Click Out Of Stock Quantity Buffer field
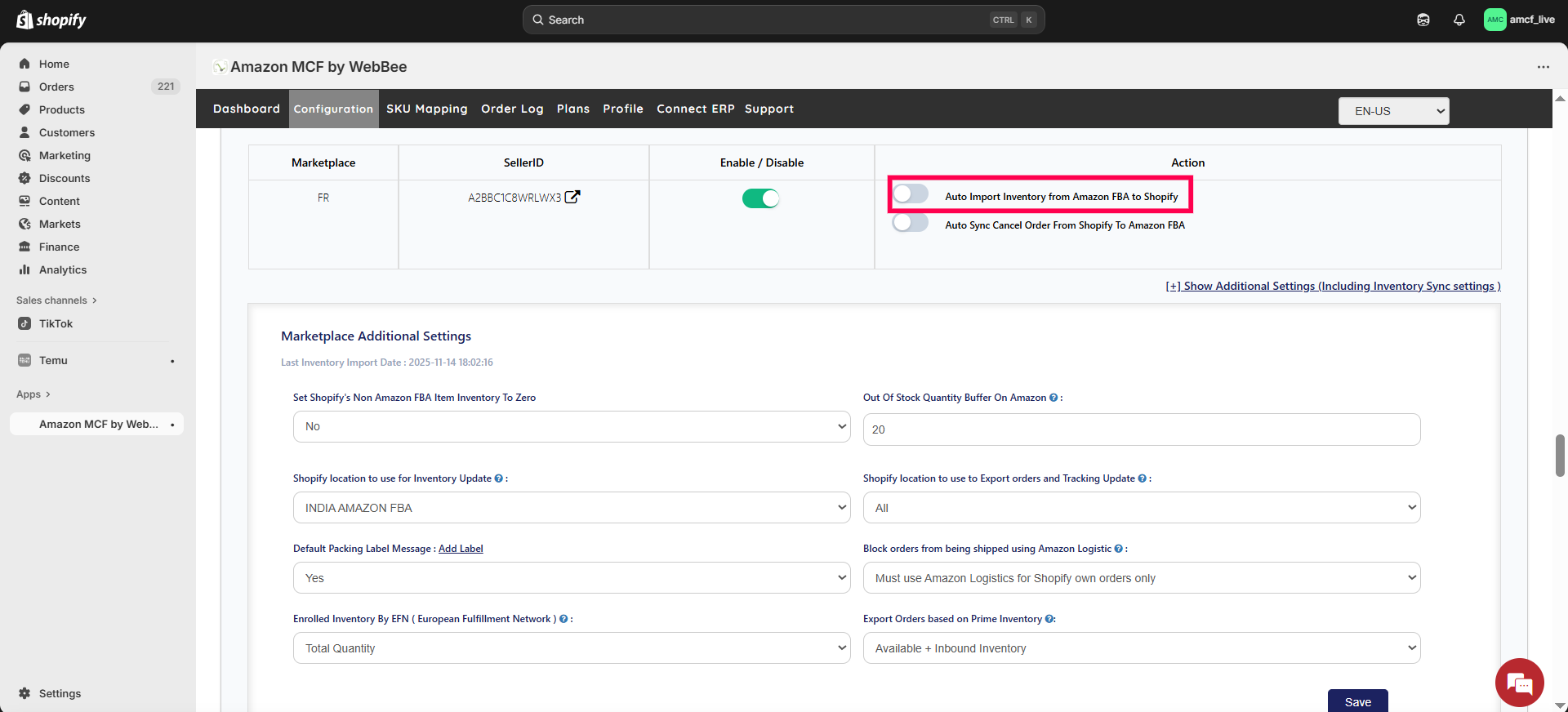 1141,429
